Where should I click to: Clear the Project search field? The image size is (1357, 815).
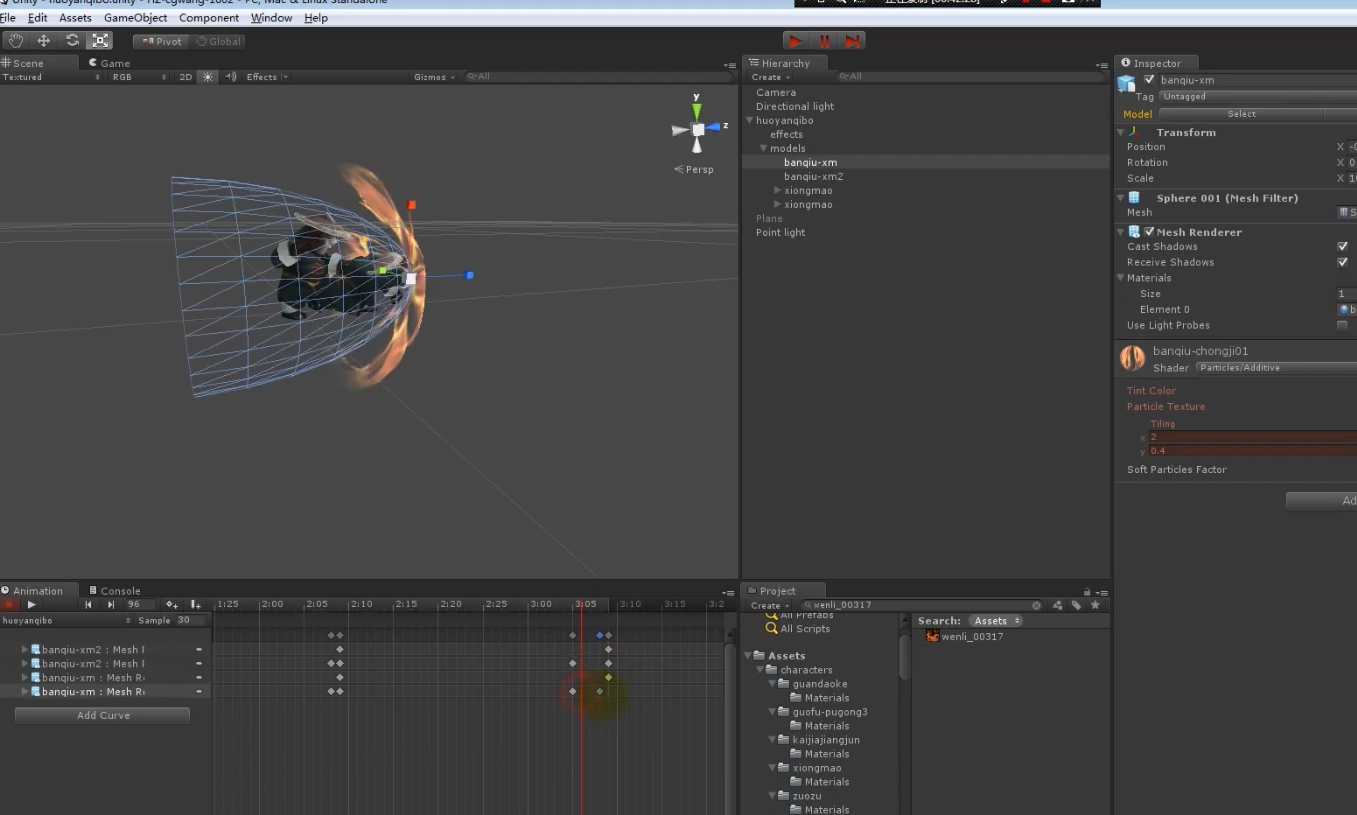pos(1036,605)
